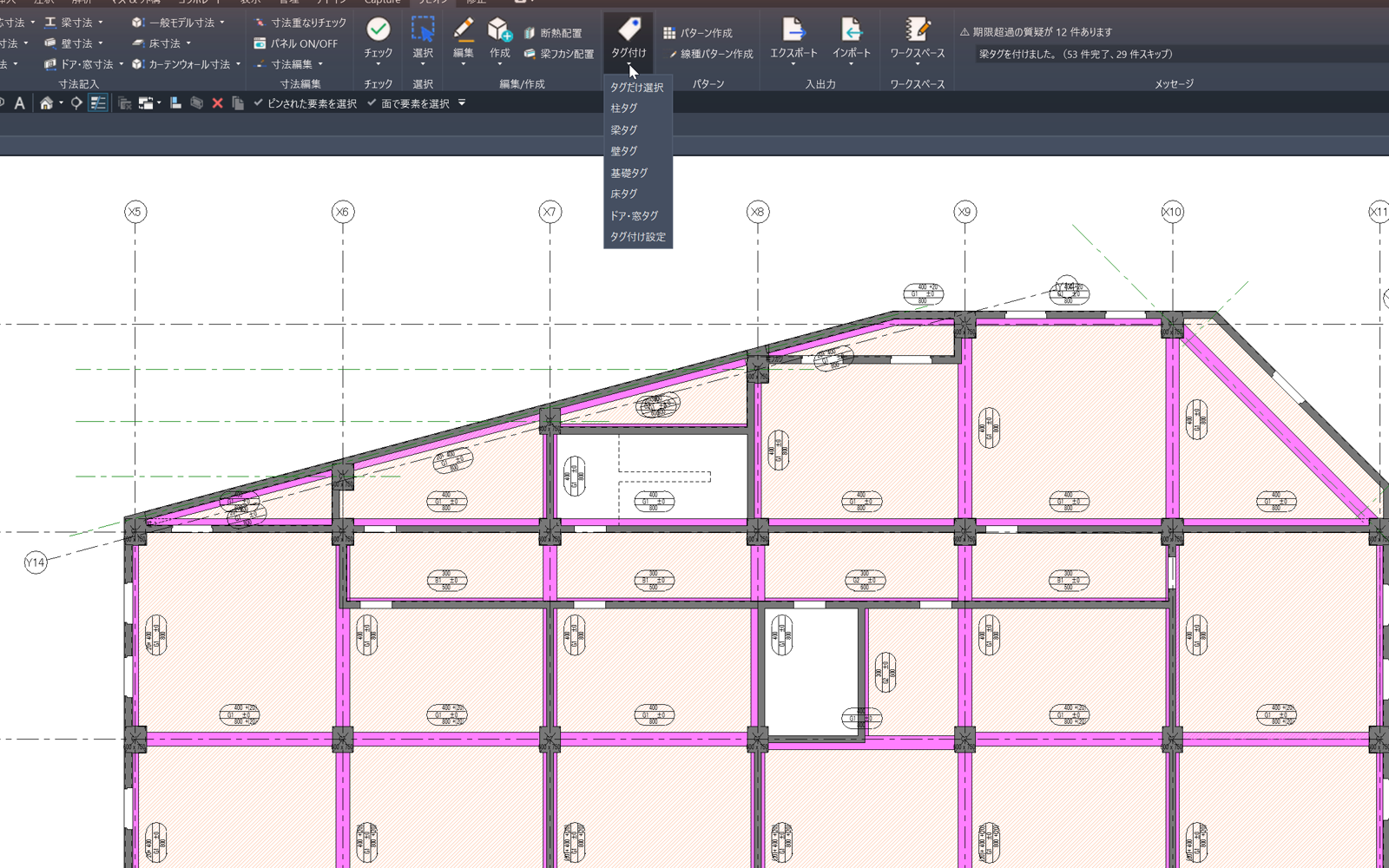Select grid bubble Y14
The height and width of the screenshot is (868, 1389).
(x=35, y=562)
